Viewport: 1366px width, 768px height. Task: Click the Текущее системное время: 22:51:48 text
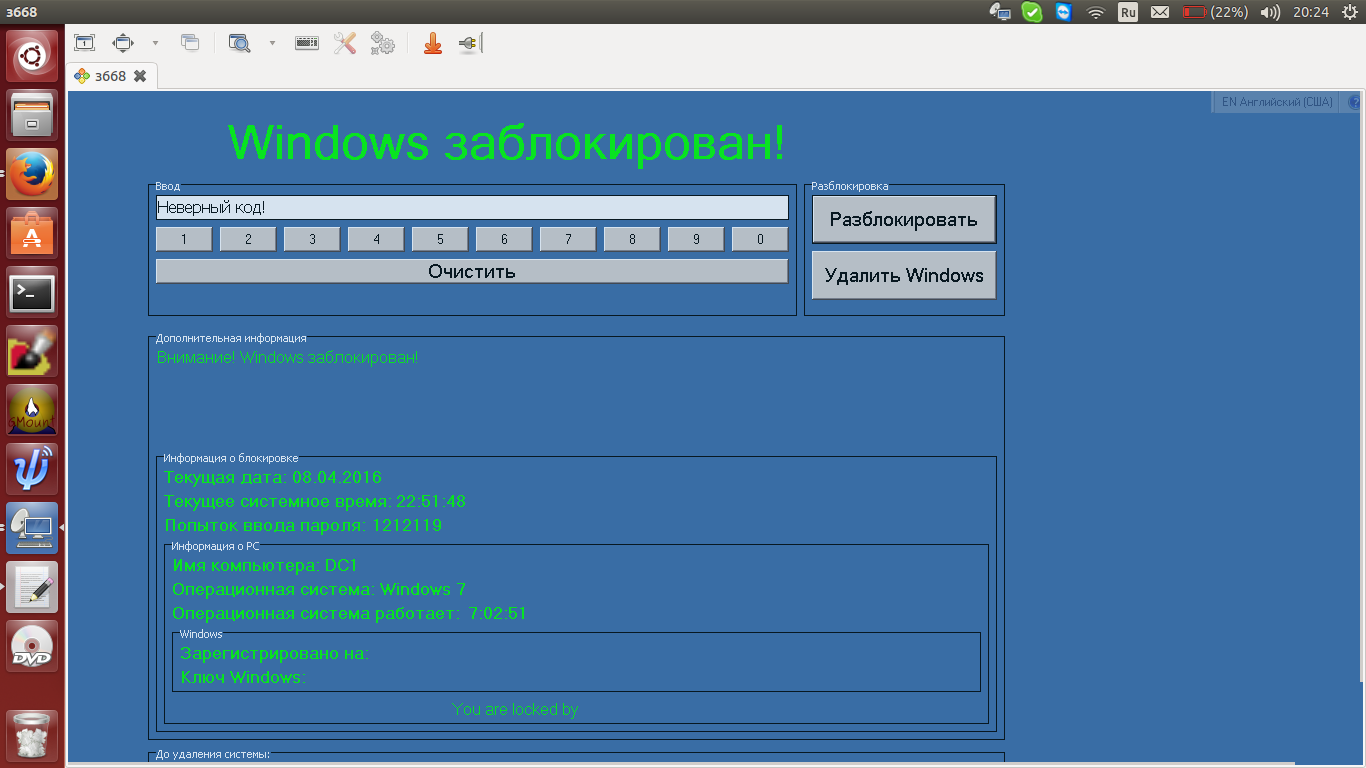tap(315, 501)
